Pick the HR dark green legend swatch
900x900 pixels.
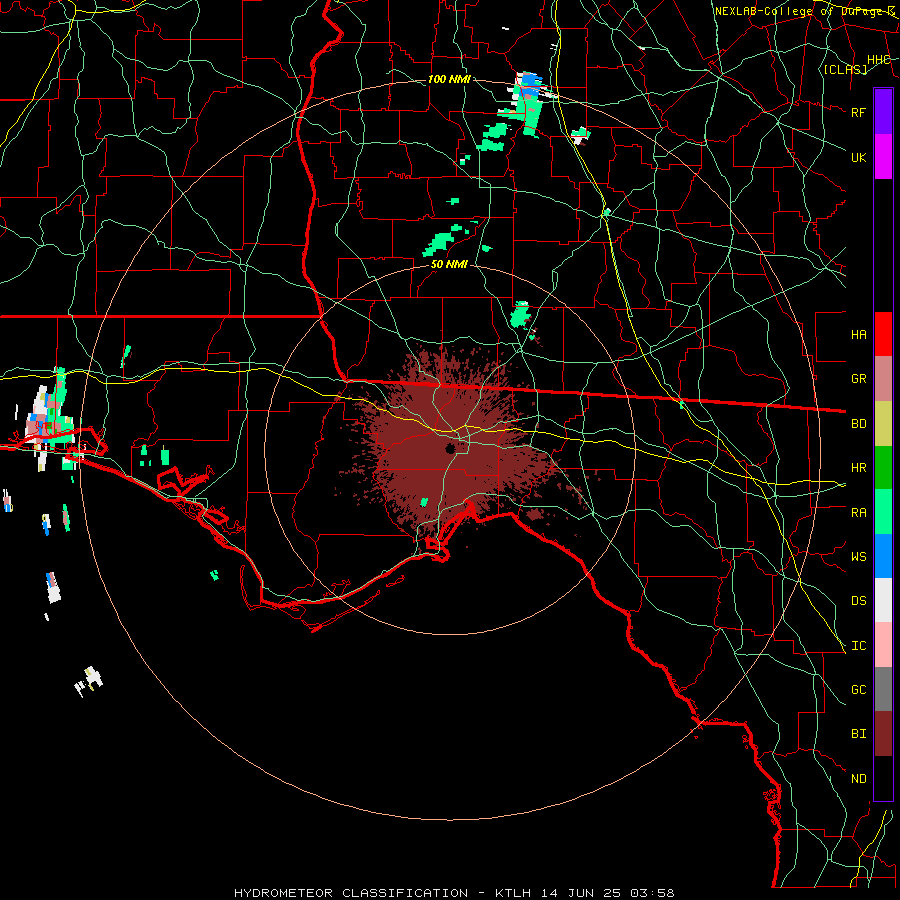pos(883,468)
